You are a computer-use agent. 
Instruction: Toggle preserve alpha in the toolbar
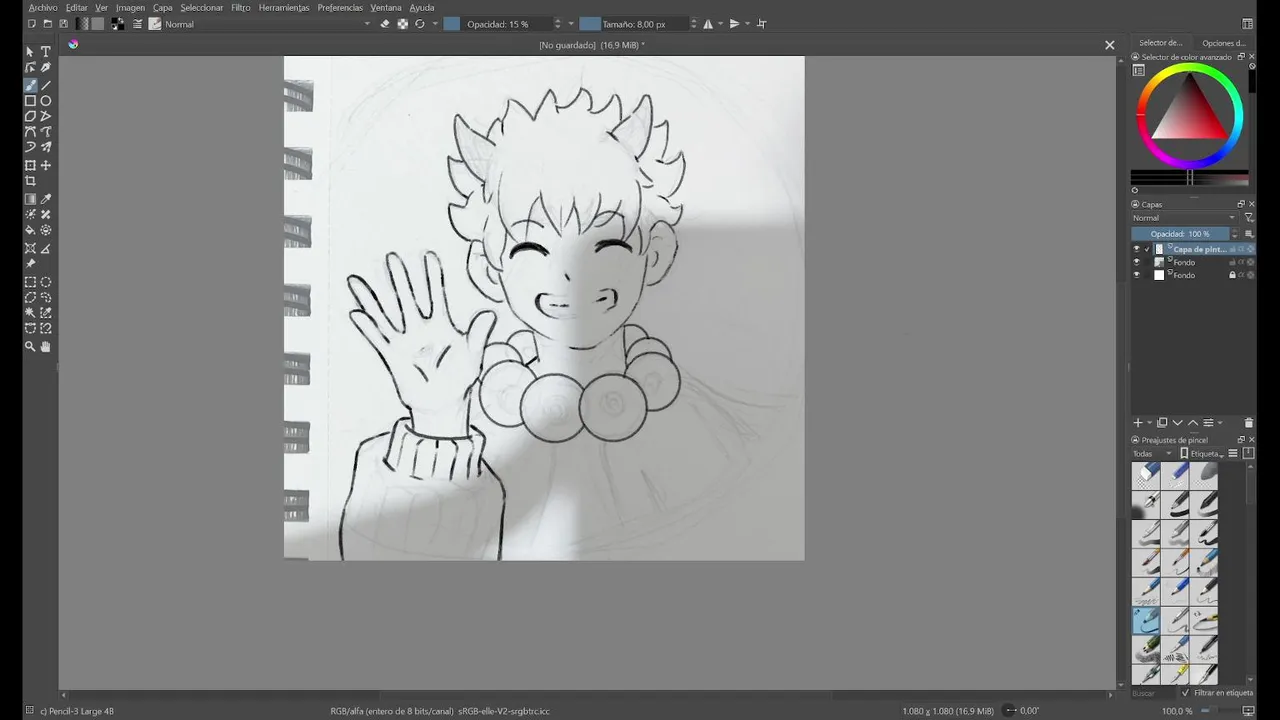(402, 23)
